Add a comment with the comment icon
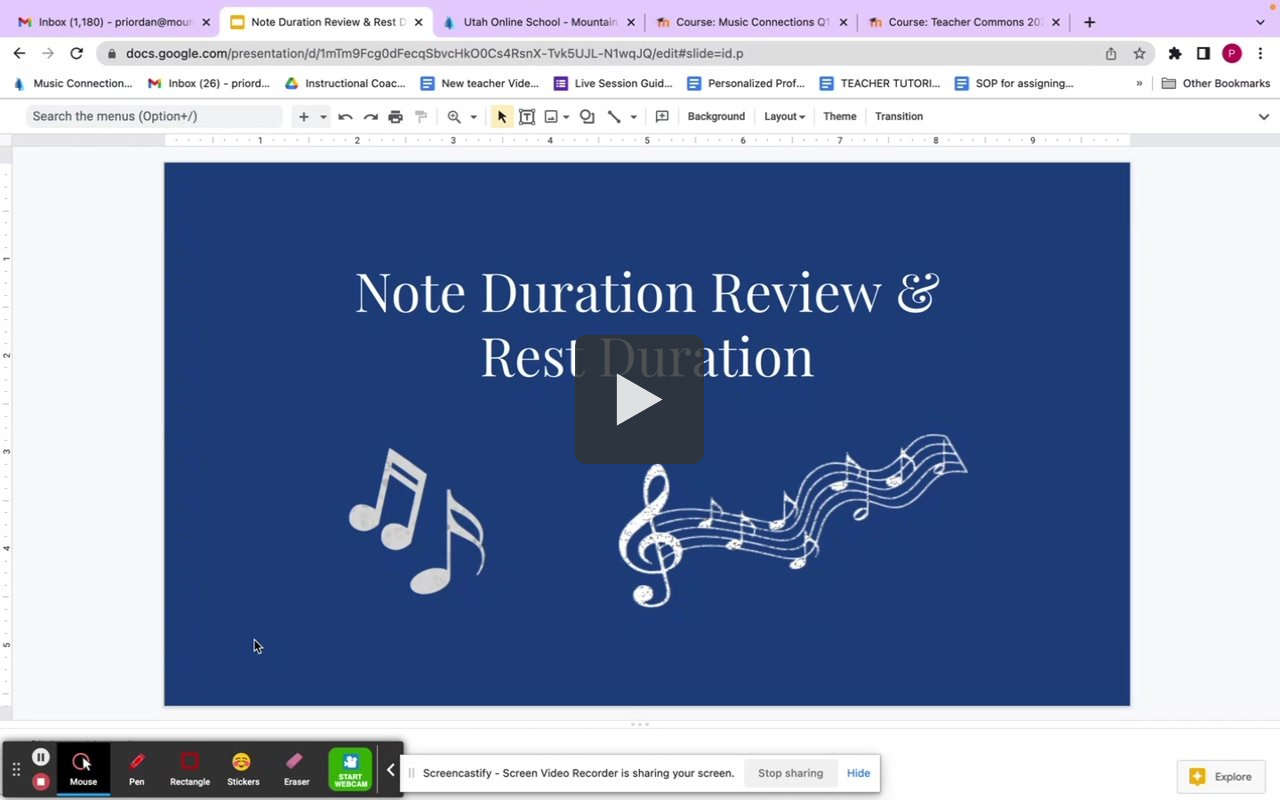The width and height of the screenshot is (1280, 800). coord(661,116)
